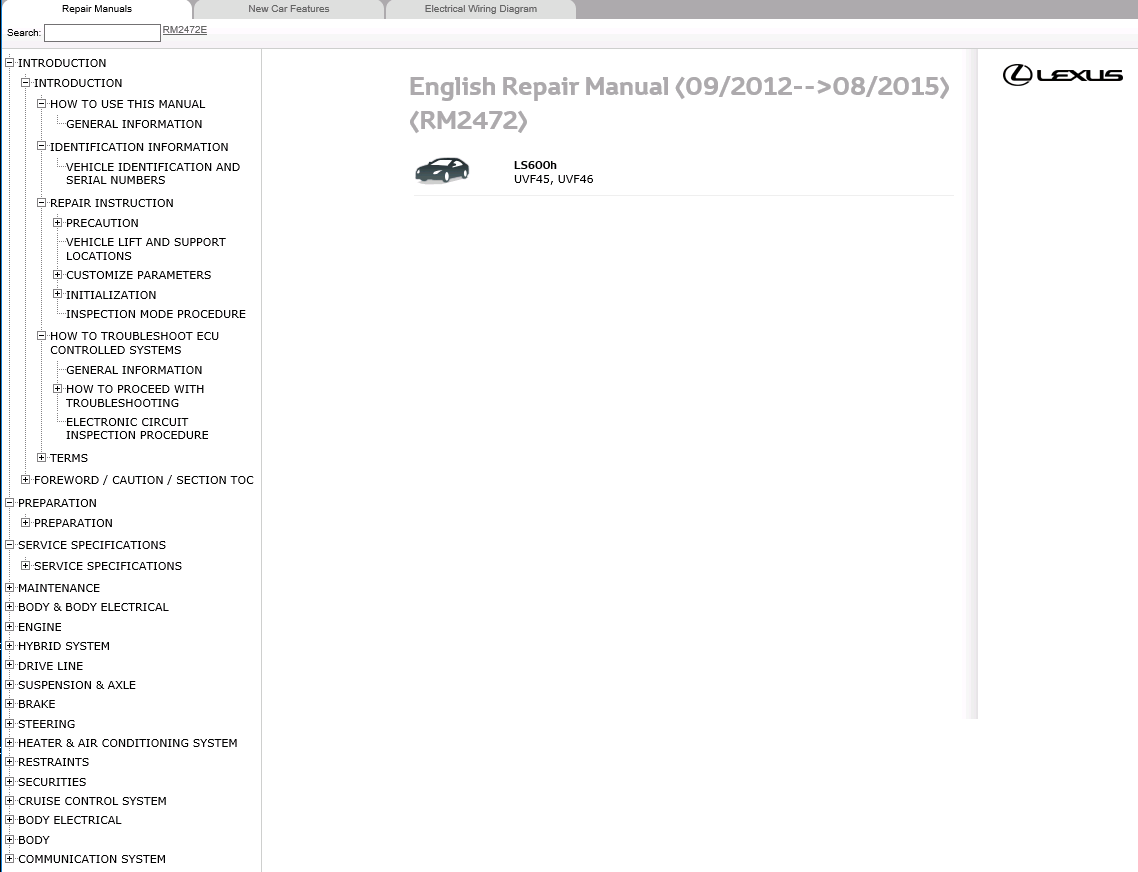
Task: Expand the RESTRAINTS section
Action: click(x=9, y=762)
